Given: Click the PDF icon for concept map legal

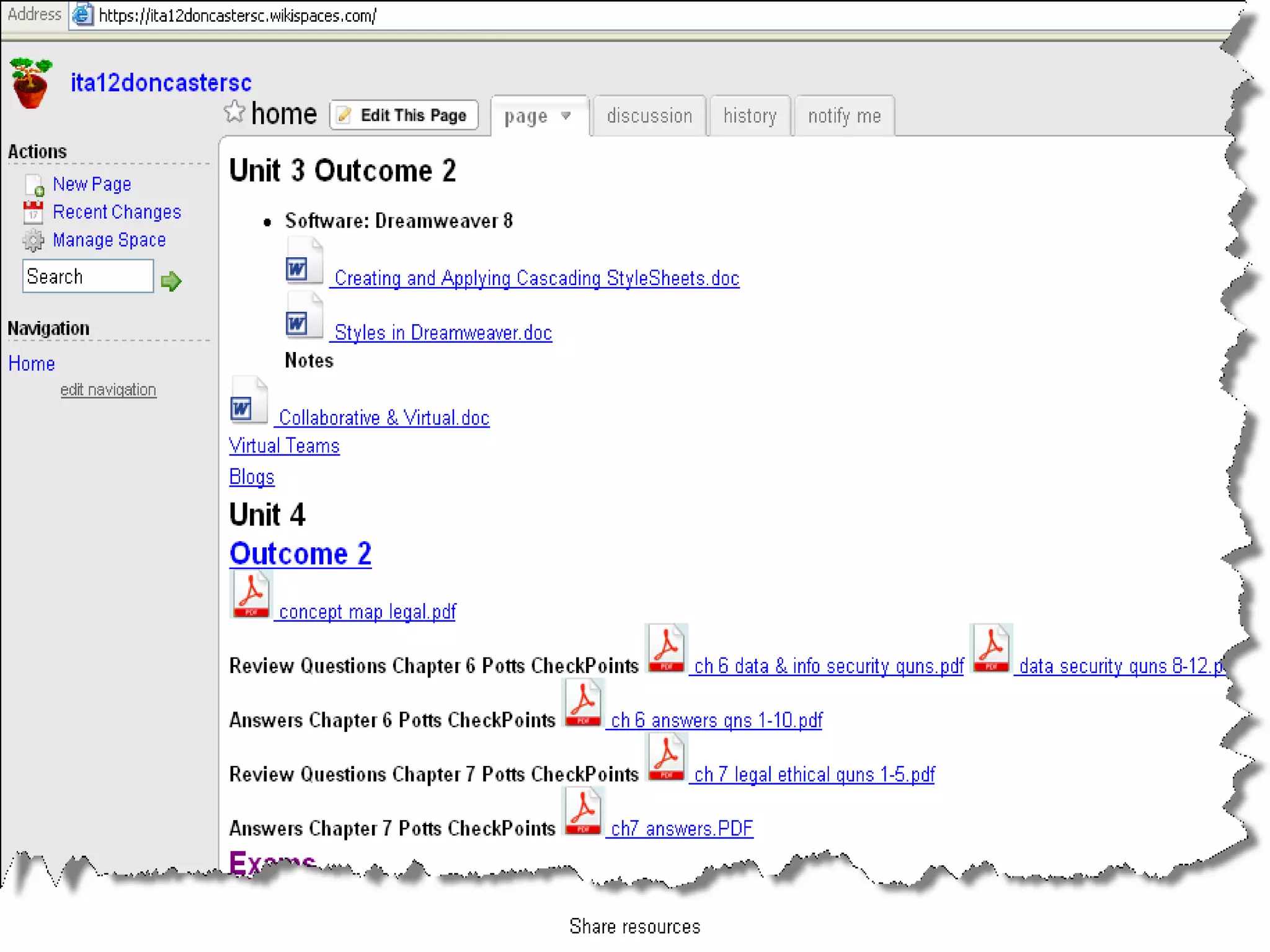Looking at the screenshot, I should (x=251, y=595).
